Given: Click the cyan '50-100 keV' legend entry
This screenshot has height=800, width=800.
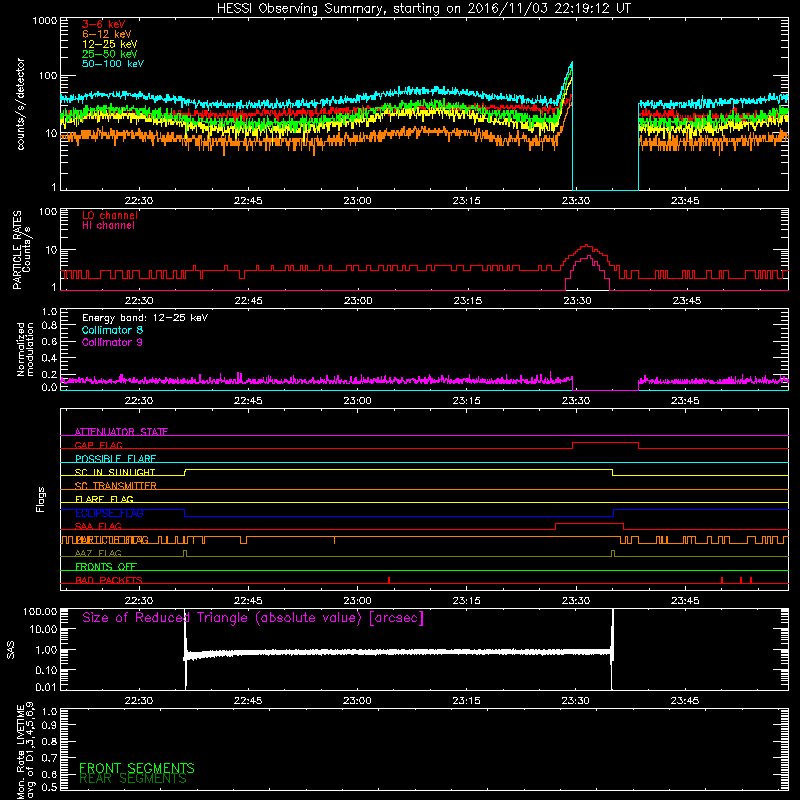Looking at the screenshot, I should [113, 64].
